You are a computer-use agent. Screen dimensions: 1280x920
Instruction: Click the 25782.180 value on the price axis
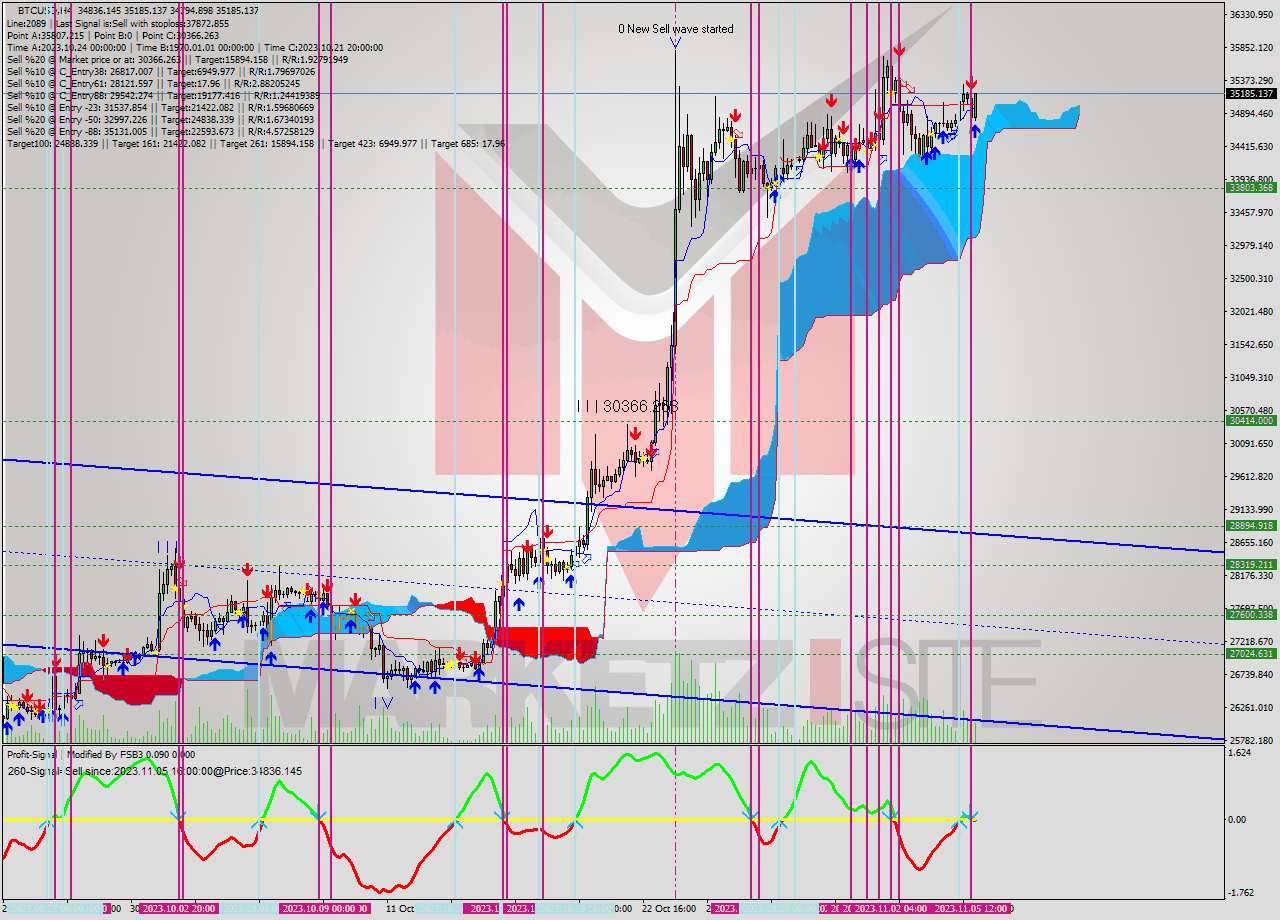1251,740
